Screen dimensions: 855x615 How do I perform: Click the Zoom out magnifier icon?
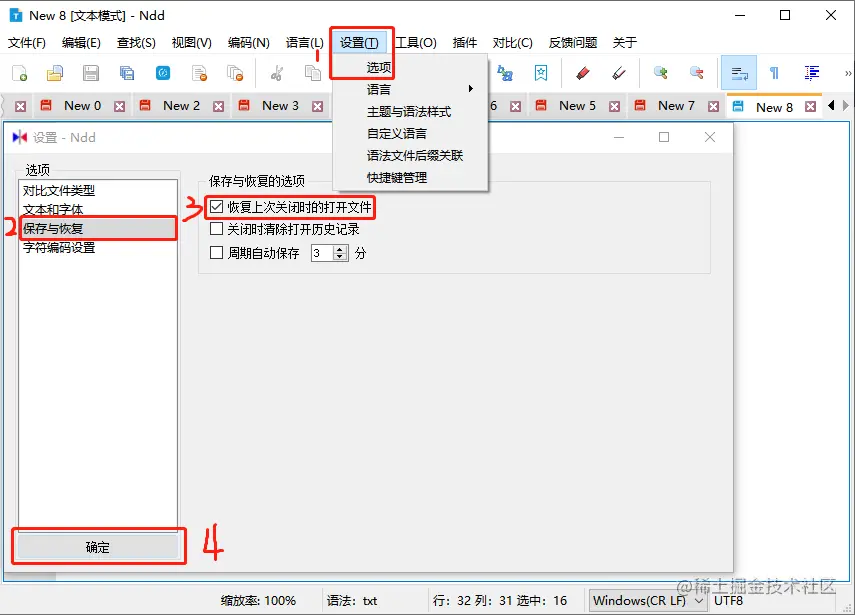(x=697, y=73)
